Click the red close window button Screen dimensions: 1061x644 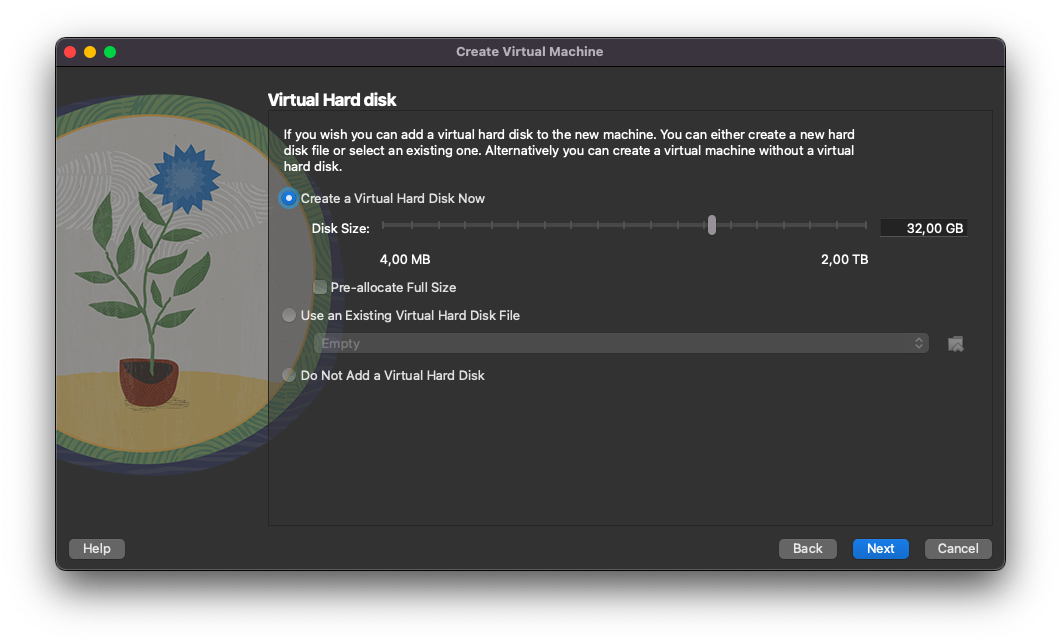pos(70,52)
